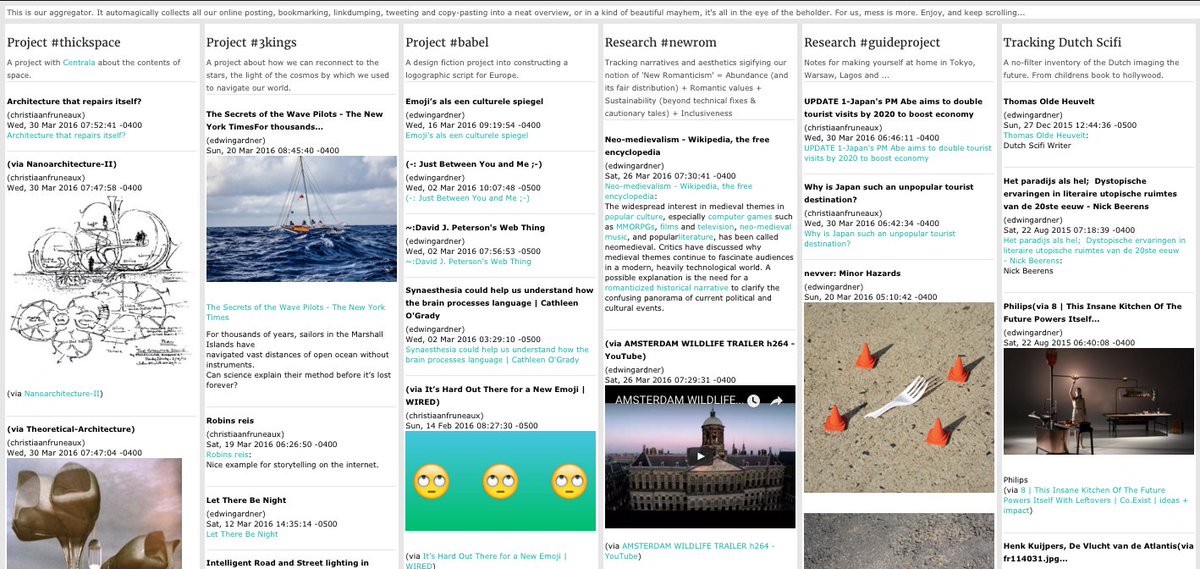Click the eye-rolling emoji image
This screenshot has height=569, width=1200.
(500, 481)
